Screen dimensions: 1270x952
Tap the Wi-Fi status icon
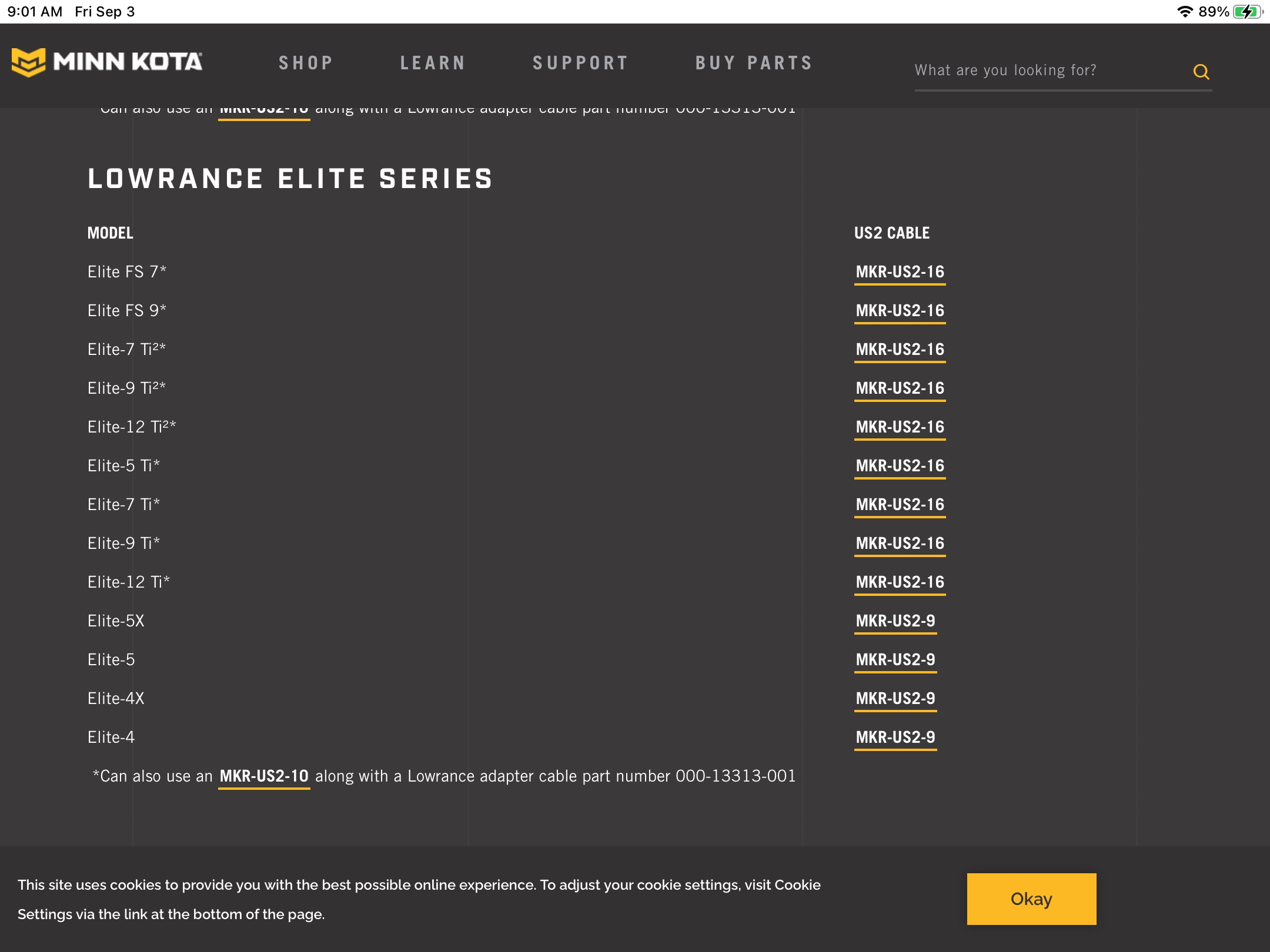(x=1185, y=12)
